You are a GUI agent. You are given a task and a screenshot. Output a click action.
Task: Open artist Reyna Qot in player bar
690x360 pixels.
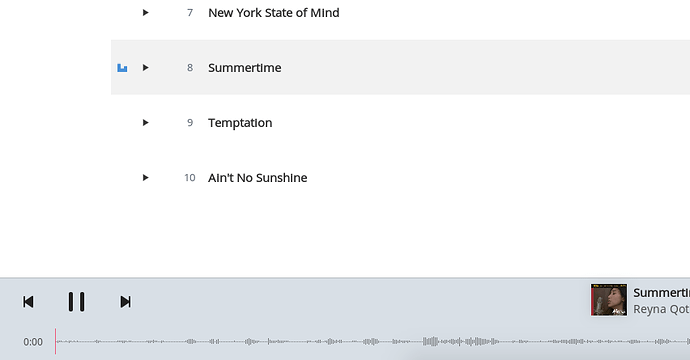[x=661, y=309]
